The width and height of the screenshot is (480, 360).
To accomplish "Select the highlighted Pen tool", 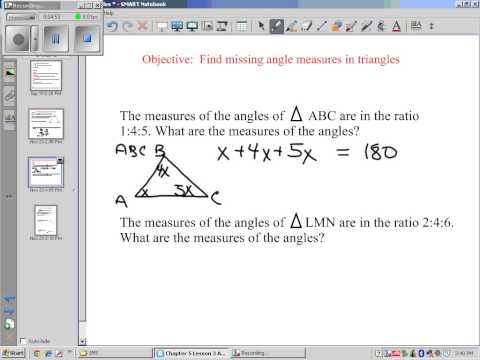I will (277, 26).
